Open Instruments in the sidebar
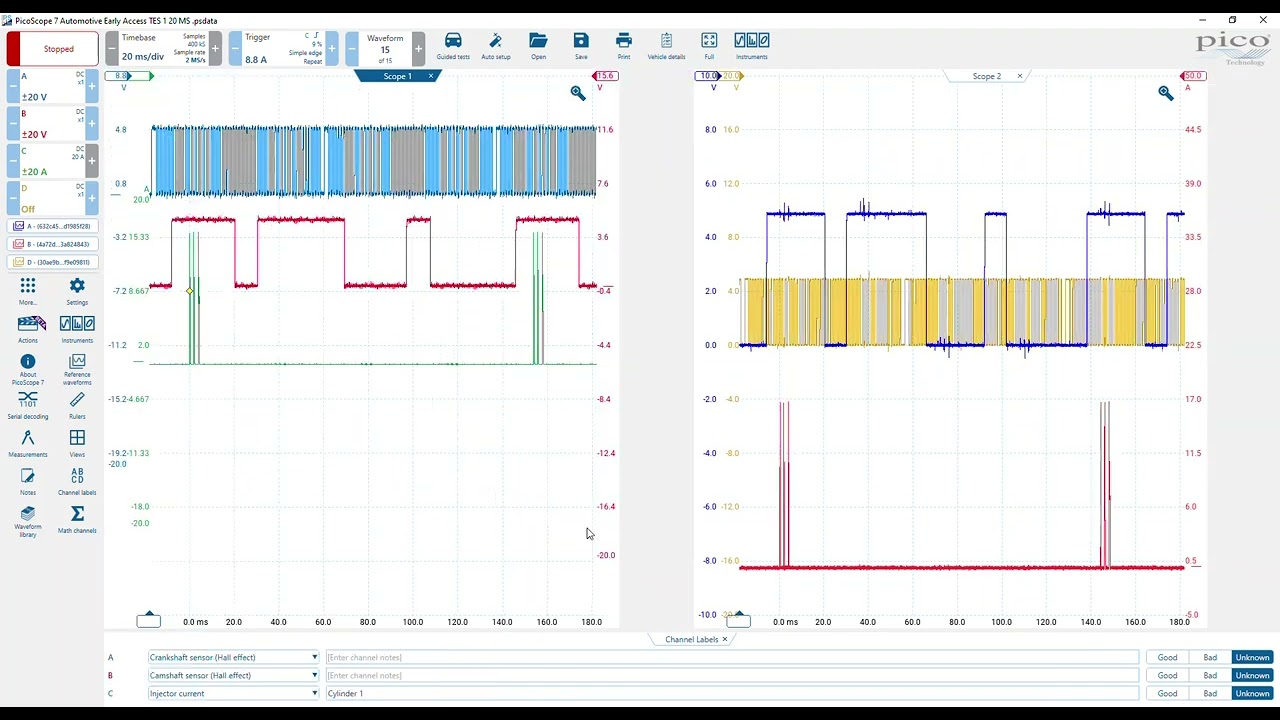Screen dimensions: 1280x720 tap(77, 329)
